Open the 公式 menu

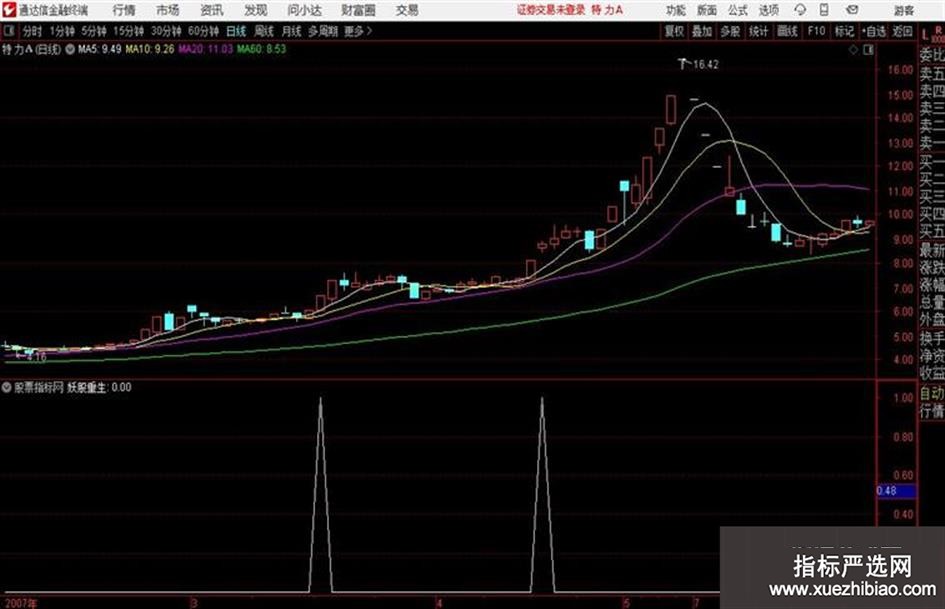pyautogui.click(x=738, y=10)
